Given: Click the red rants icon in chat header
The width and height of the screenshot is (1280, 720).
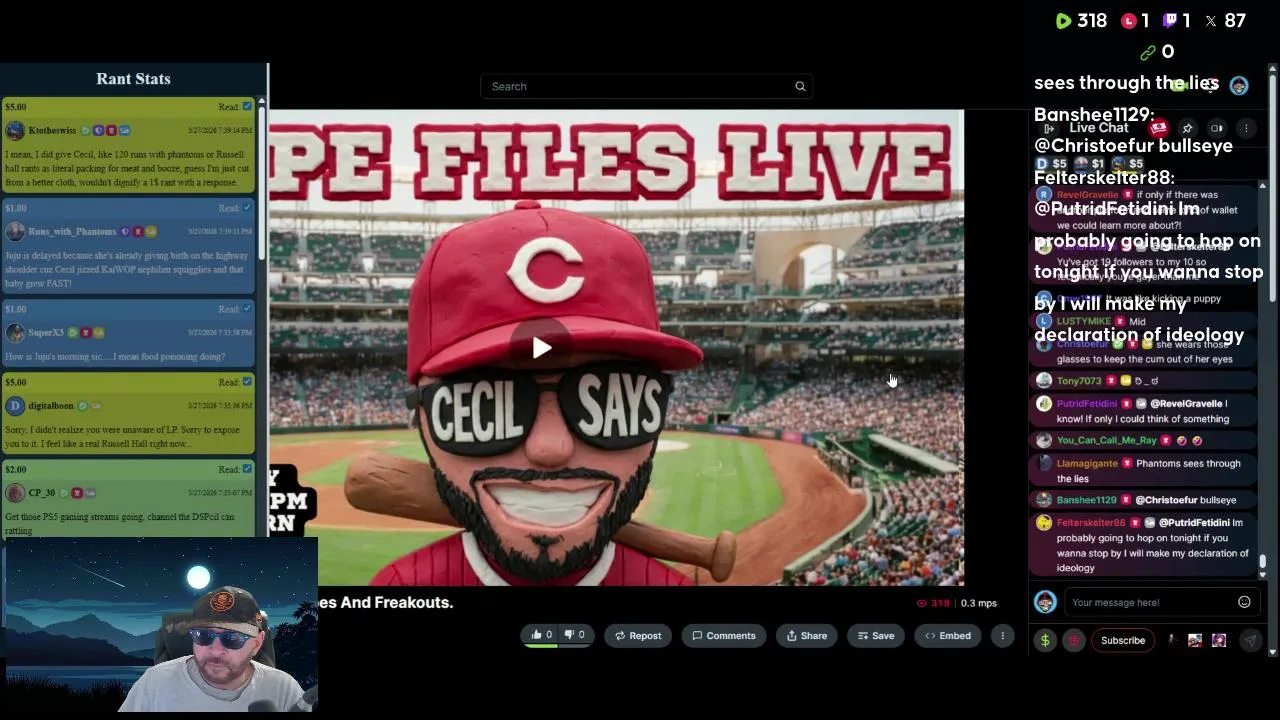Looking at the screenshot, I should [1158, 128].
